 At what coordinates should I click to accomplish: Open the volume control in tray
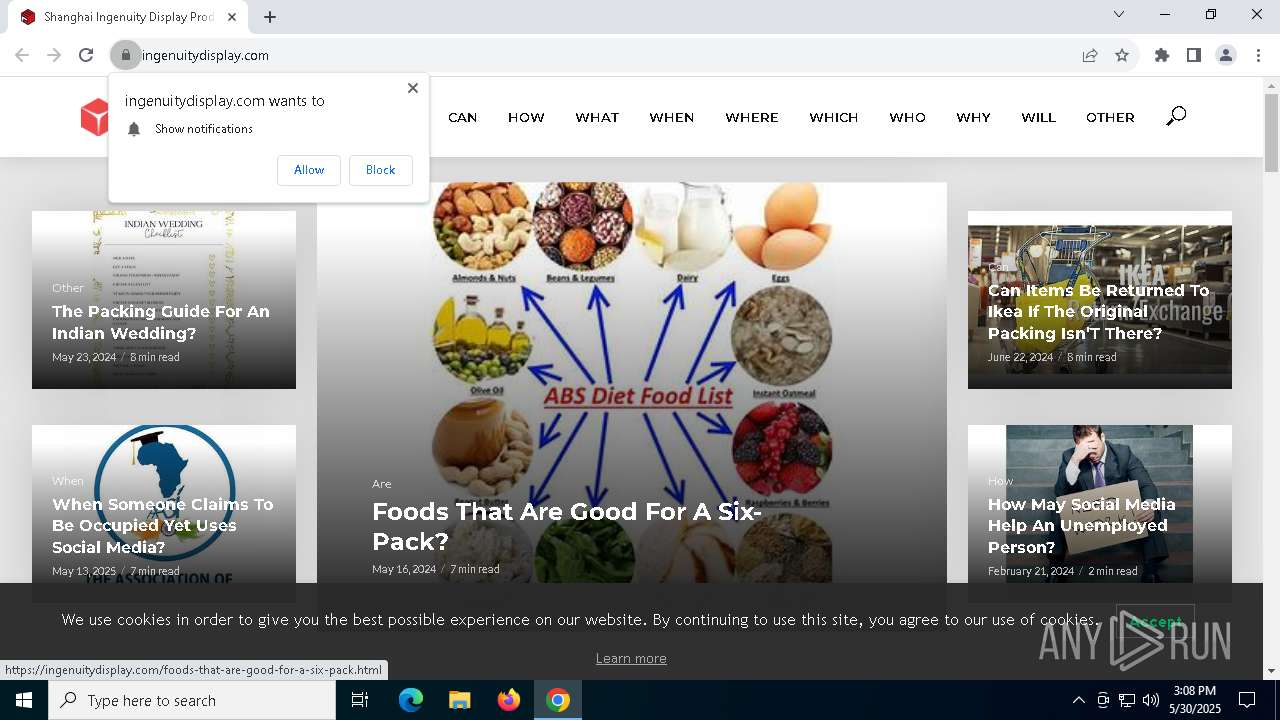pos(1151,700)
